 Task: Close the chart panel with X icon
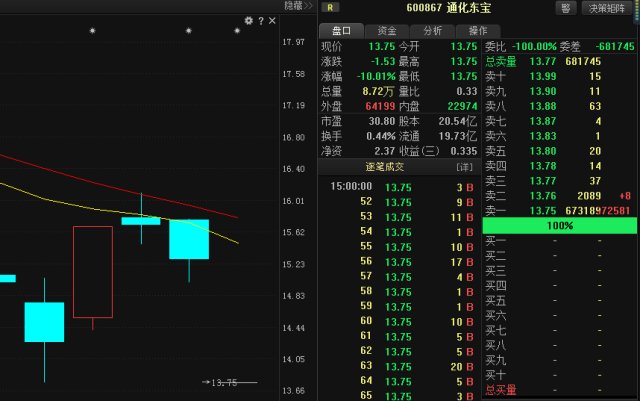[272, 20]
